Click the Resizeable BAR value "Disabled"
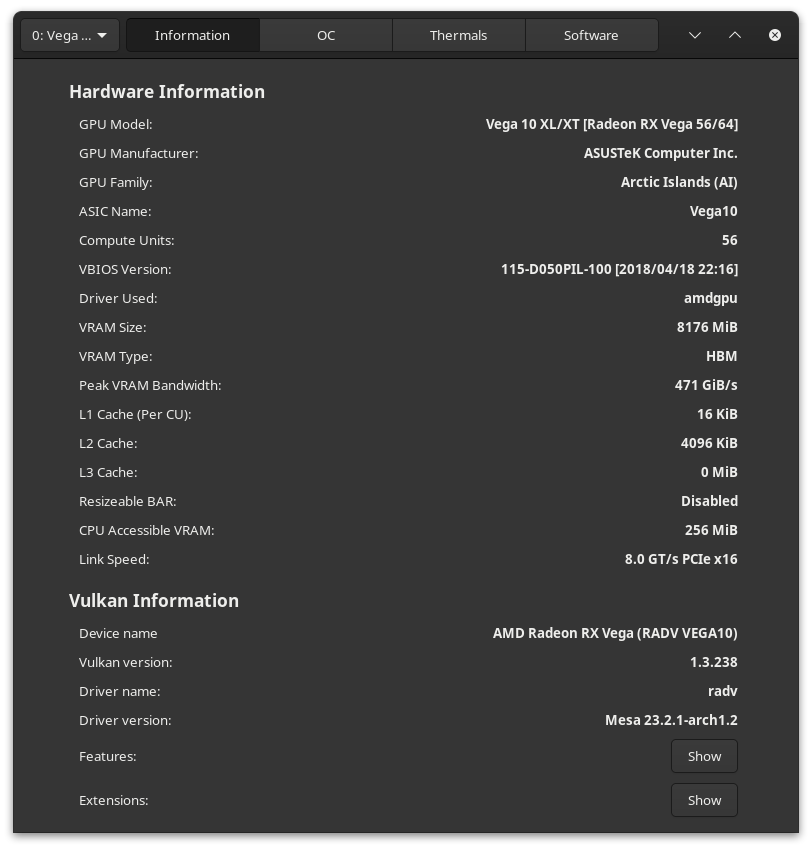812x849 pixels. [709, 501]
